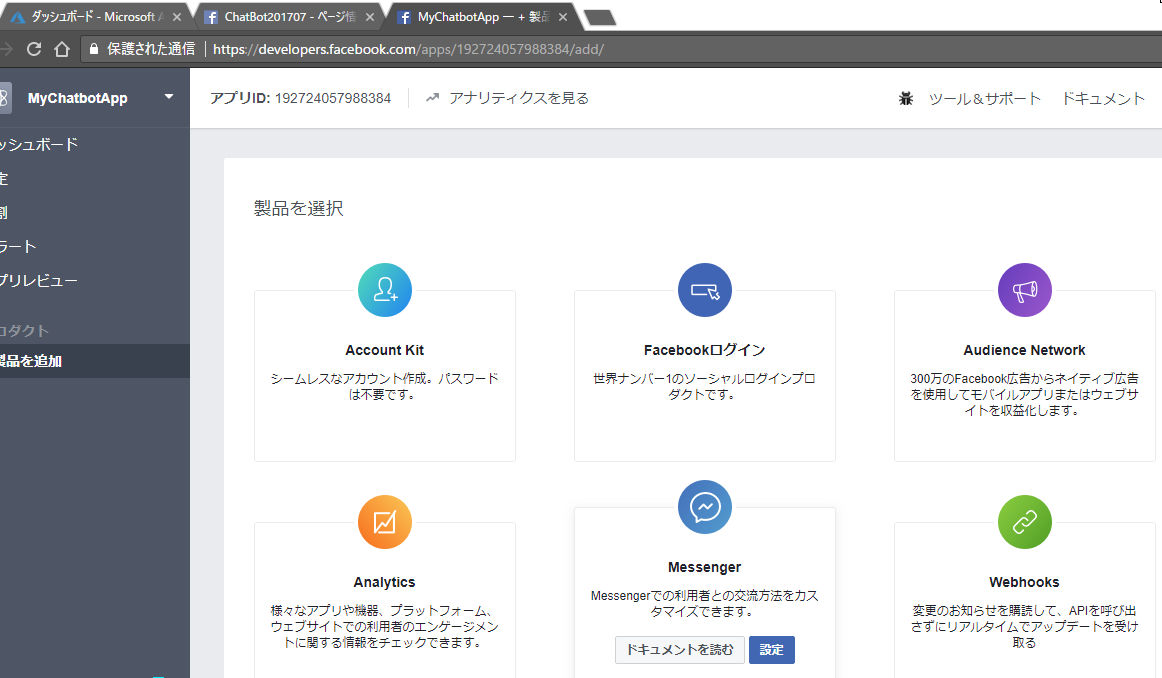This screenshot has width=1162, height=678.
Task: Click the Account Kit product icon
Action: click(385, 290)
